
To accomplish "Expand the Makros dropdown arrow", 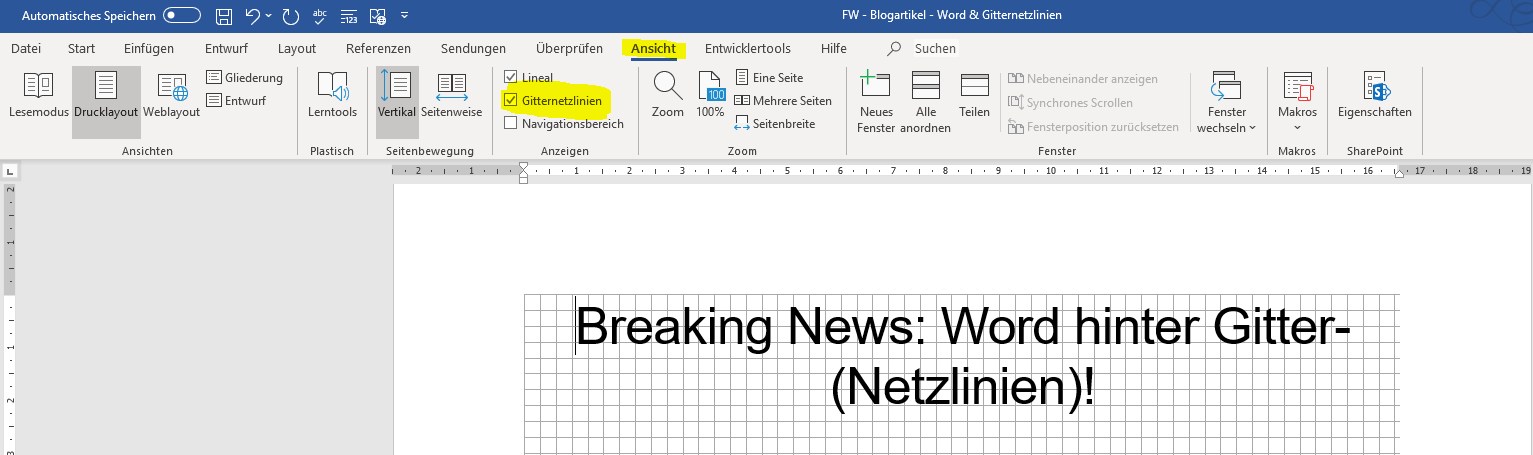I will pyautogui.click(x=1298, y=128).
